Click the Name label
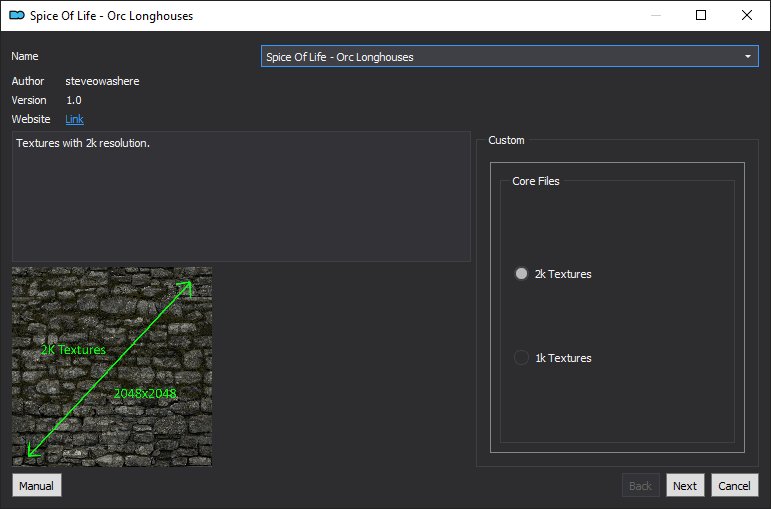This screenshot has width=771, height=509. pyautogui.click(x=25, y=56)
